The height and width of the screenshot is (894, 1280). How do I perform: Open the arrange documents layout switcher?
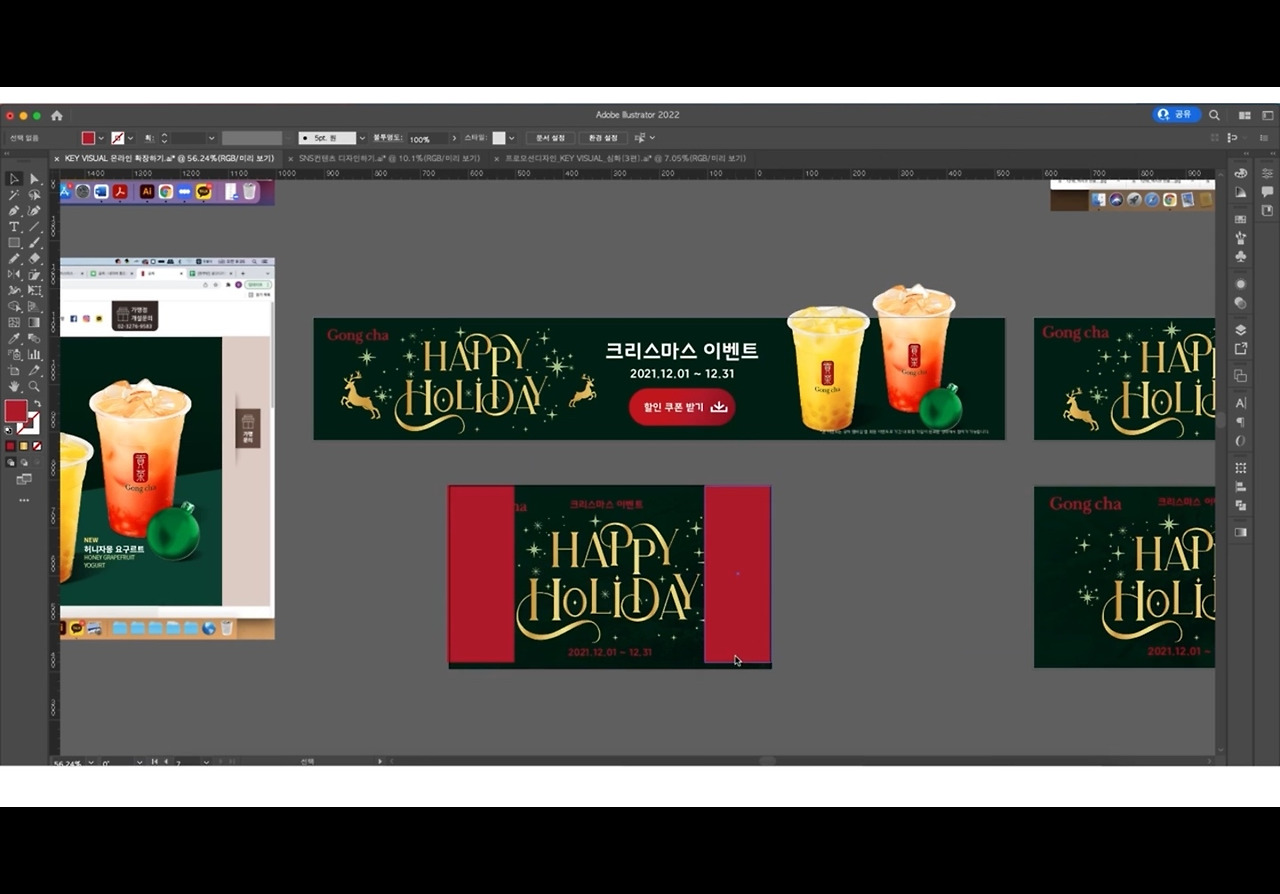(1245, 115)
